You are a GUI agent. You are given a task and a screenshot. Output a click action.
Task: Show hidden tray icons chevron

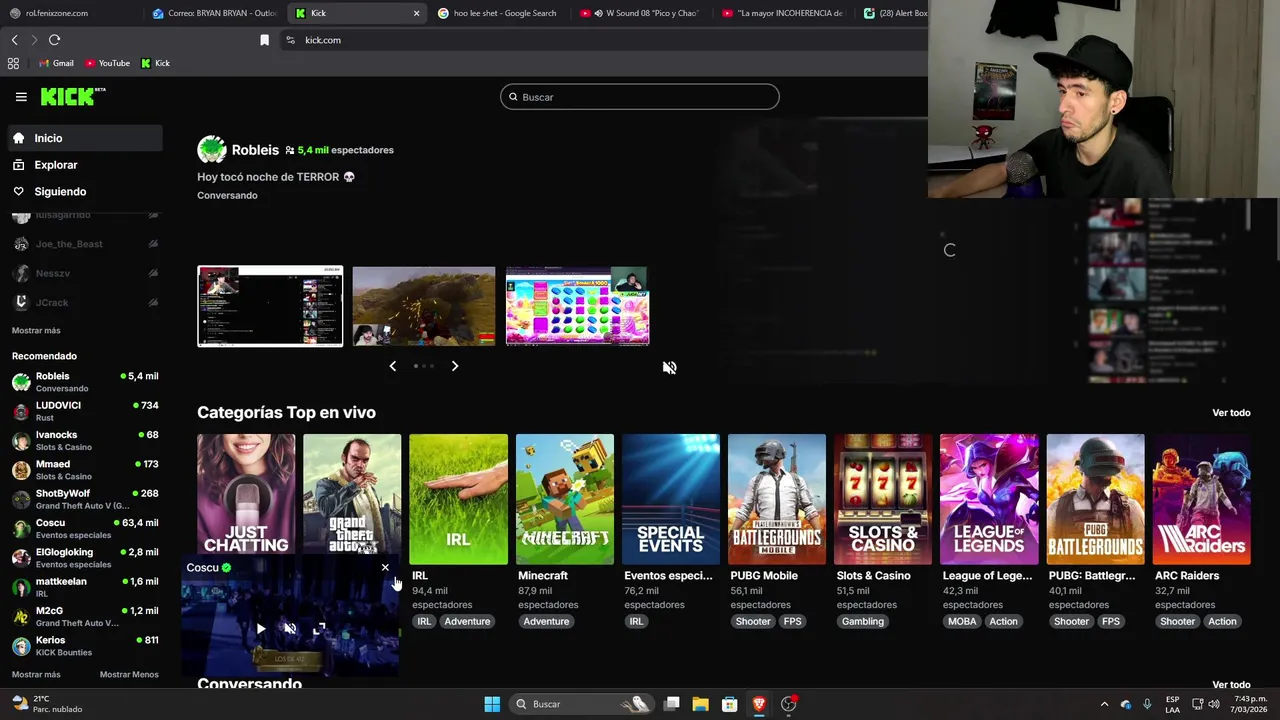pos(1104,704)
